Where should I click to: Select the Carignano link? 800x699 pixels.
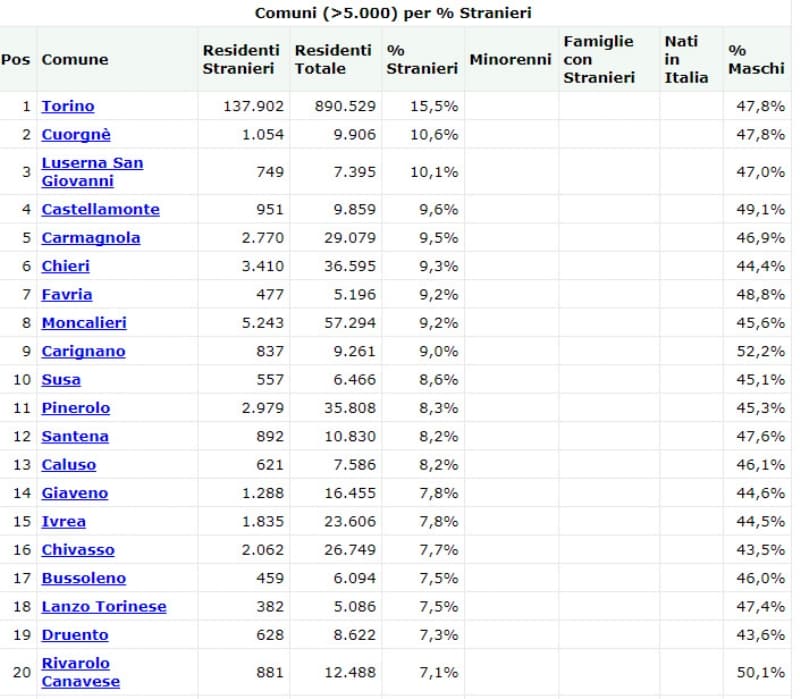(83, 351)
